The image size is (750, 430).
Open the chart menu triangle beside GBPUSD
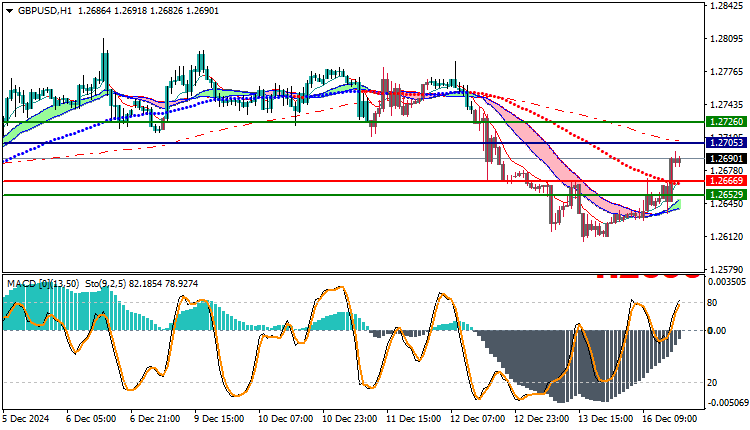tap(10, 11)
